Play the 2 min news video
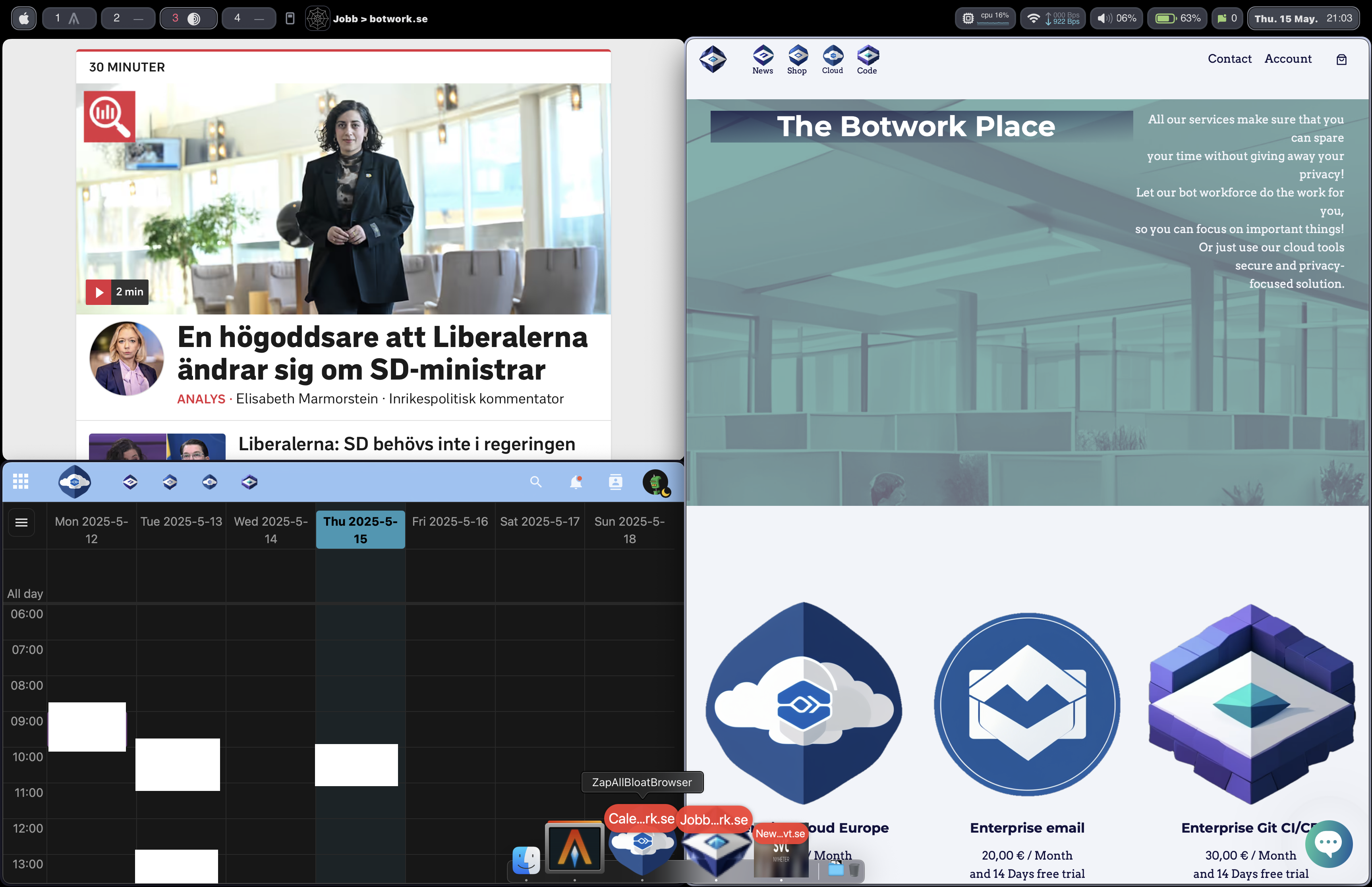1372x887 pixels. tap(117, 292)
